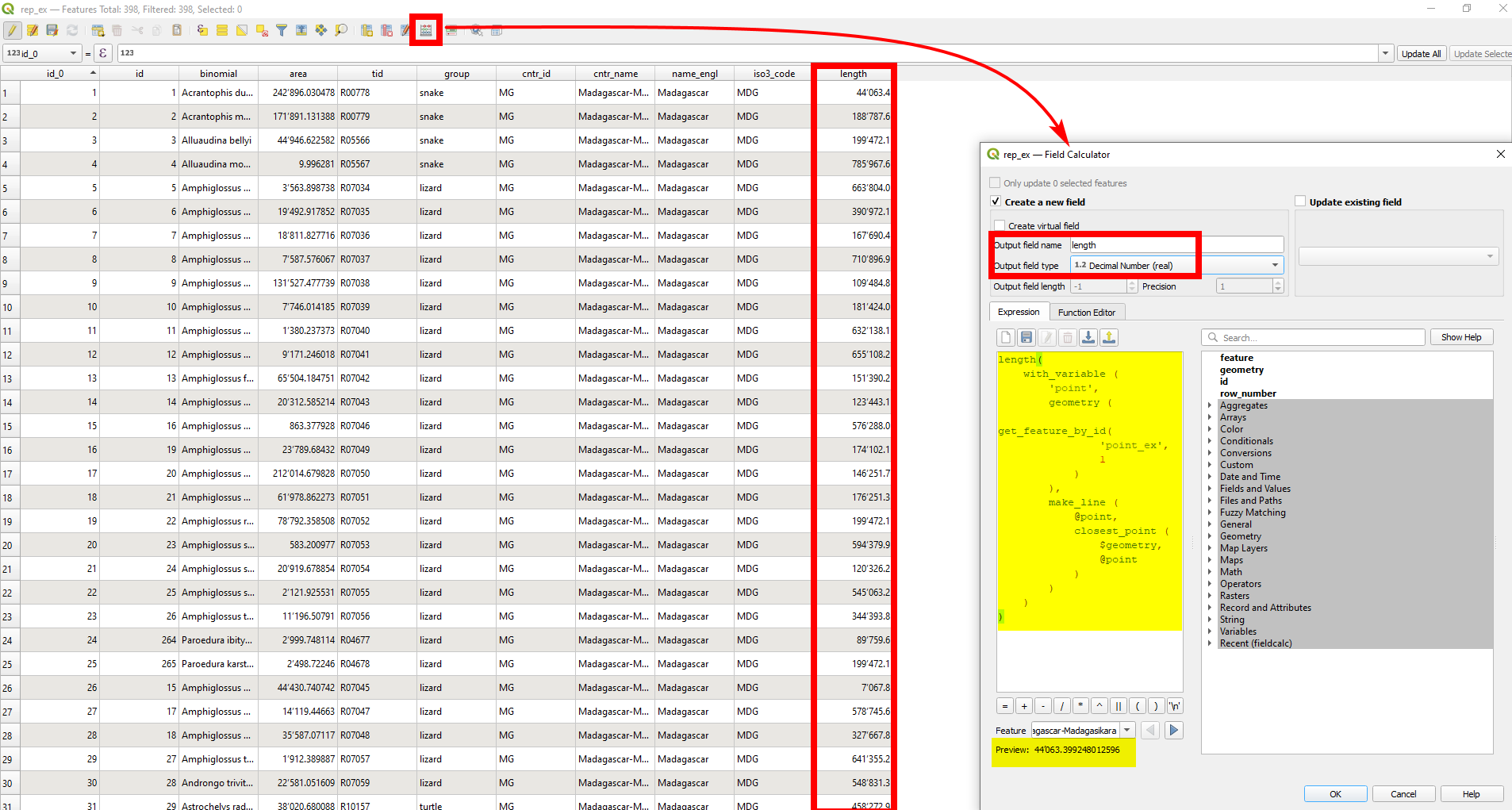The height and width of the screenshot is (810, 1512).
Task: Expand the Aggregates function group
Action: 1210,405
